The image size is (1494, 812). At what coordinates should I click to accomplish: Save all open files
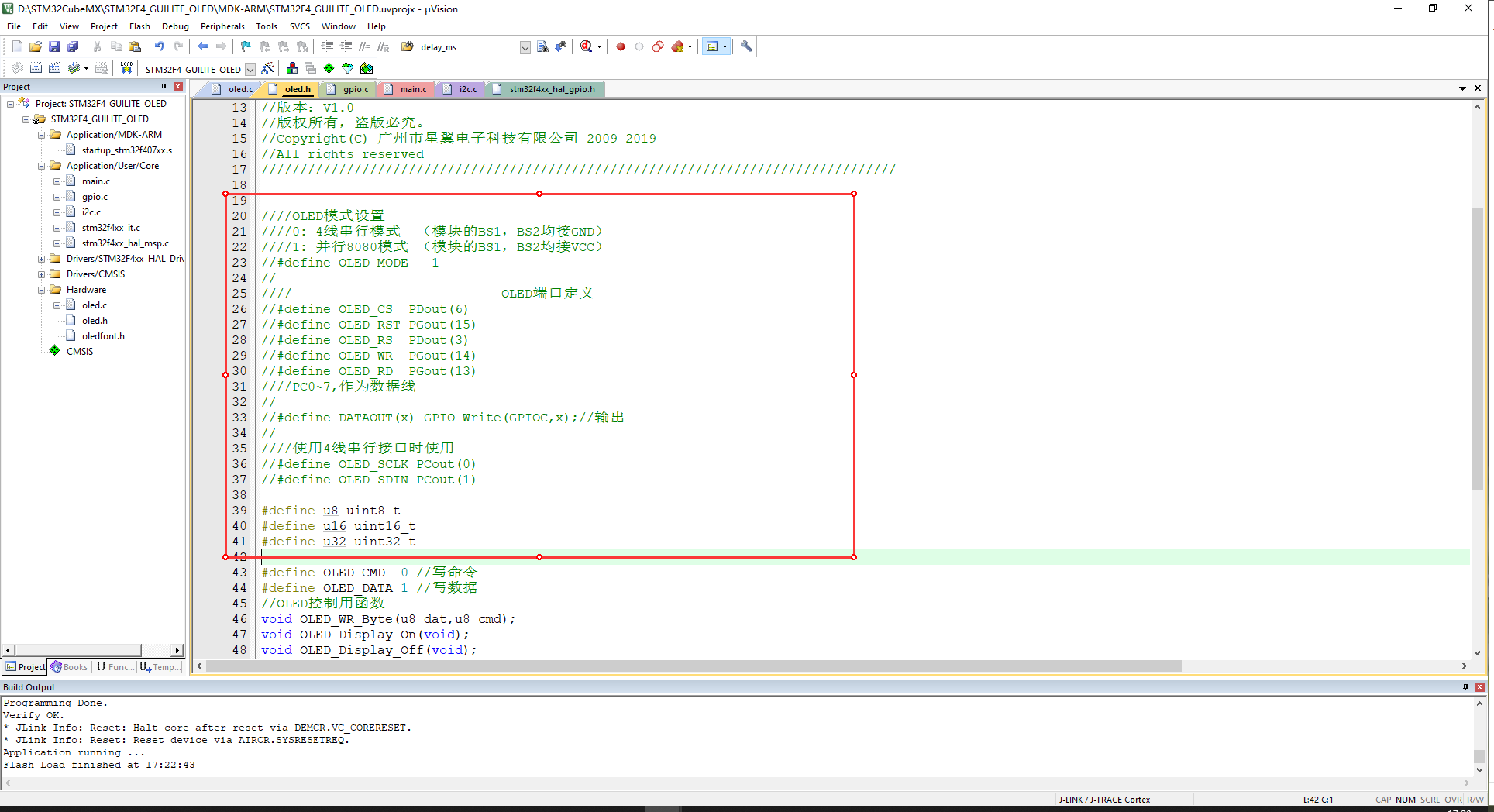coord(72,46)
